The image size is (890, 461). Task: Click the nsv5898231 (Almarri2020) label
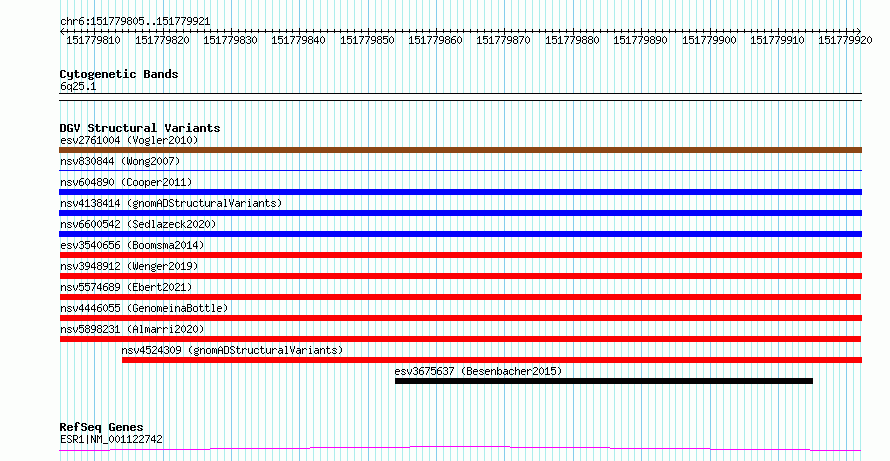132,329
